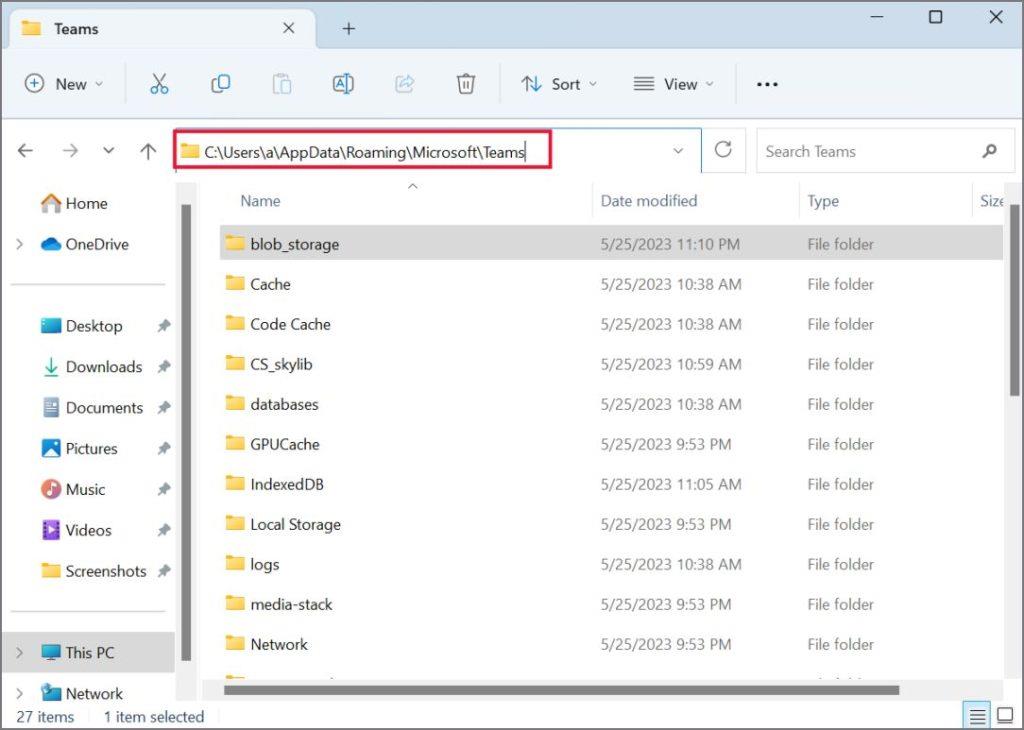Viewport: 1024px width, 730px height.
Task: Add a new tab with plus button
Action: [x=349, y=29]
